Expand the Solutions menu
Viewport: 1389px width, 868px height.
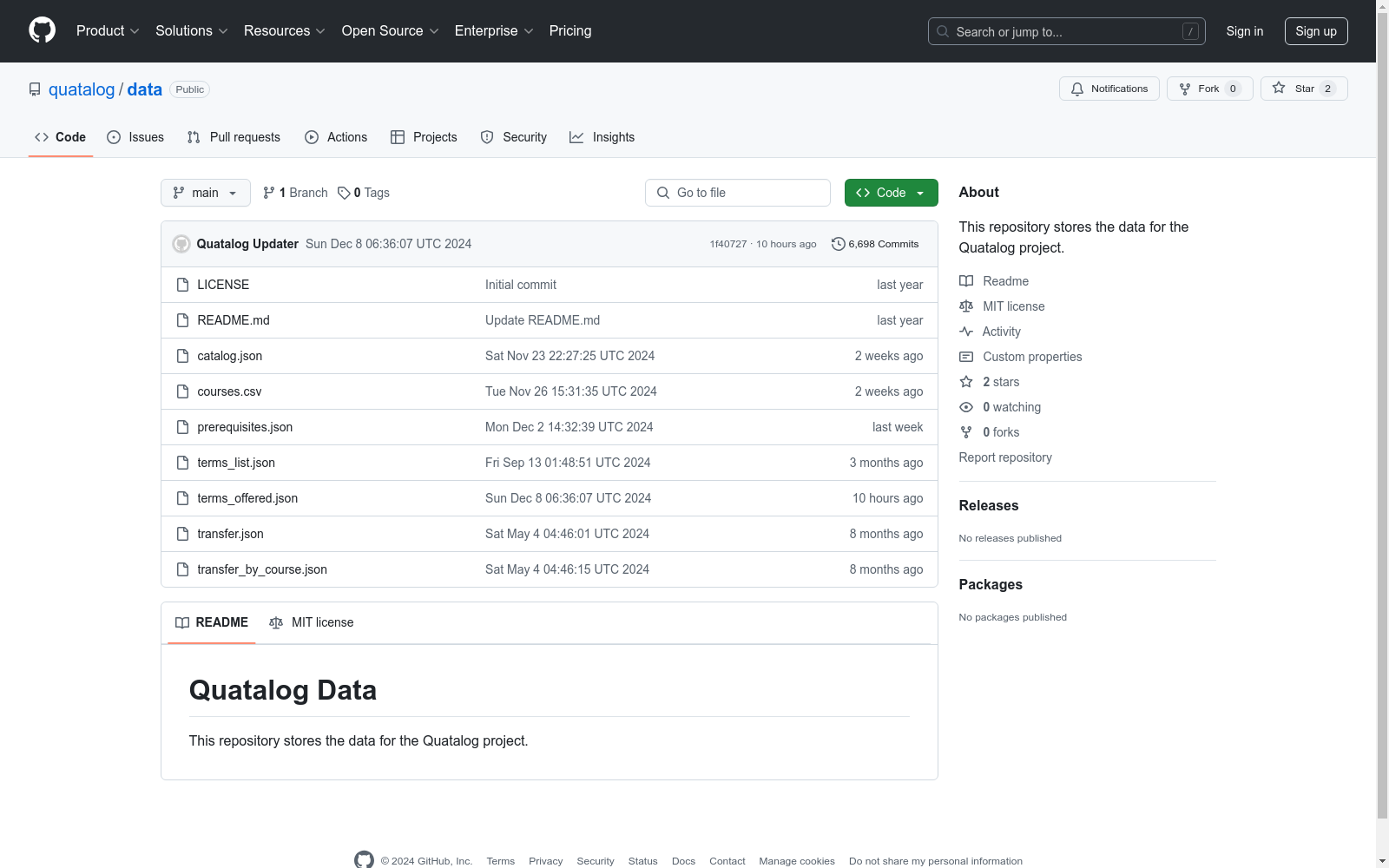(192, 30)
